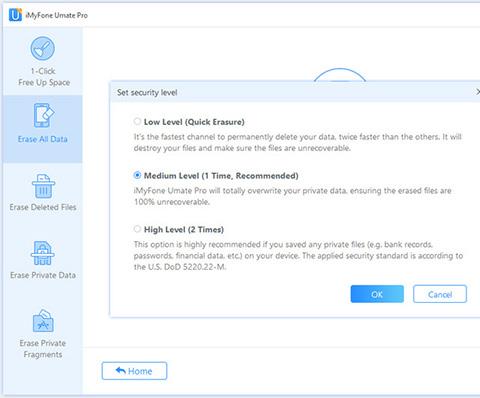Switch to Erase Private Data label

pos(43,275)
